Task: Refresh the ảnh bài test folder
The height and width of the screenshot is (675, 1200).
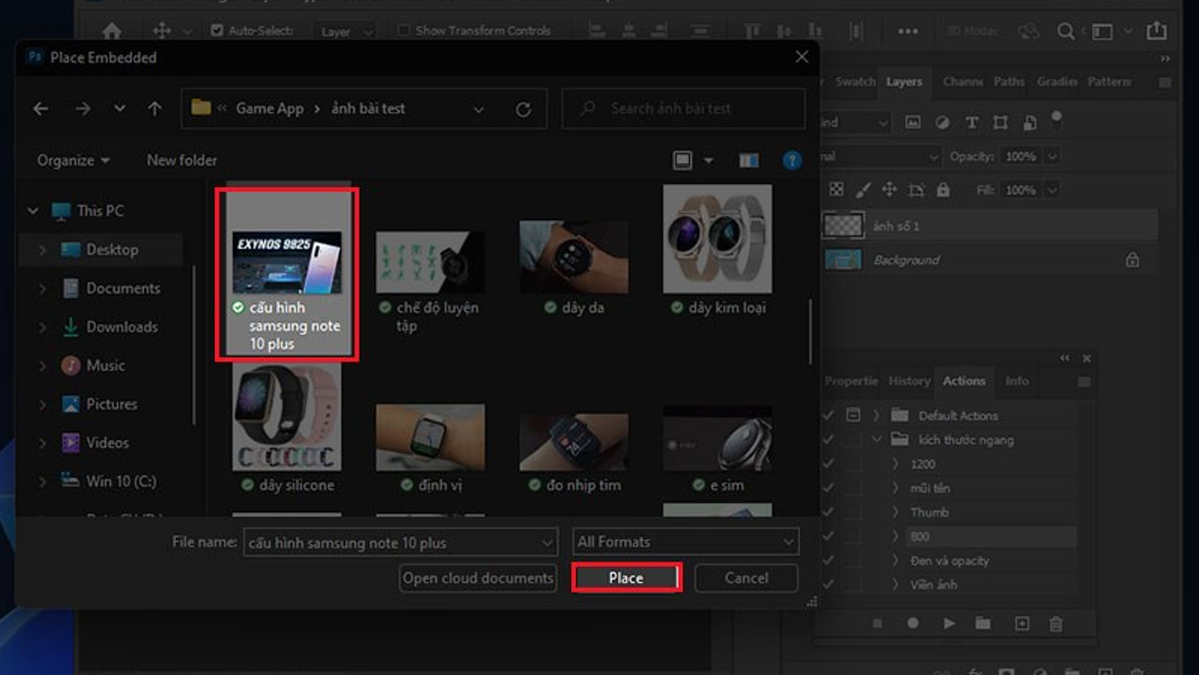Action: [x=523, y=109]
